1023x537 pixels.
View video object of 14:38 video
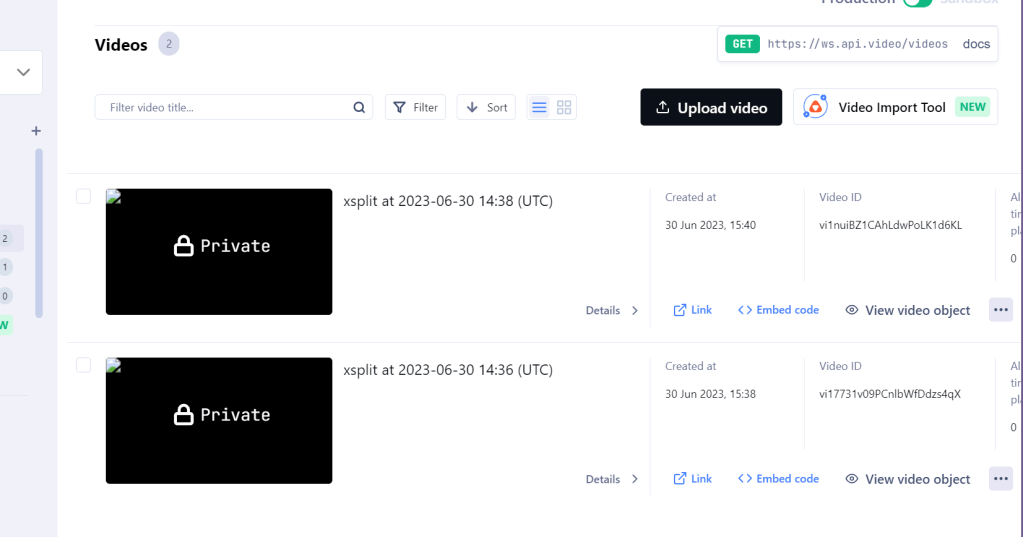pos(908,311)
